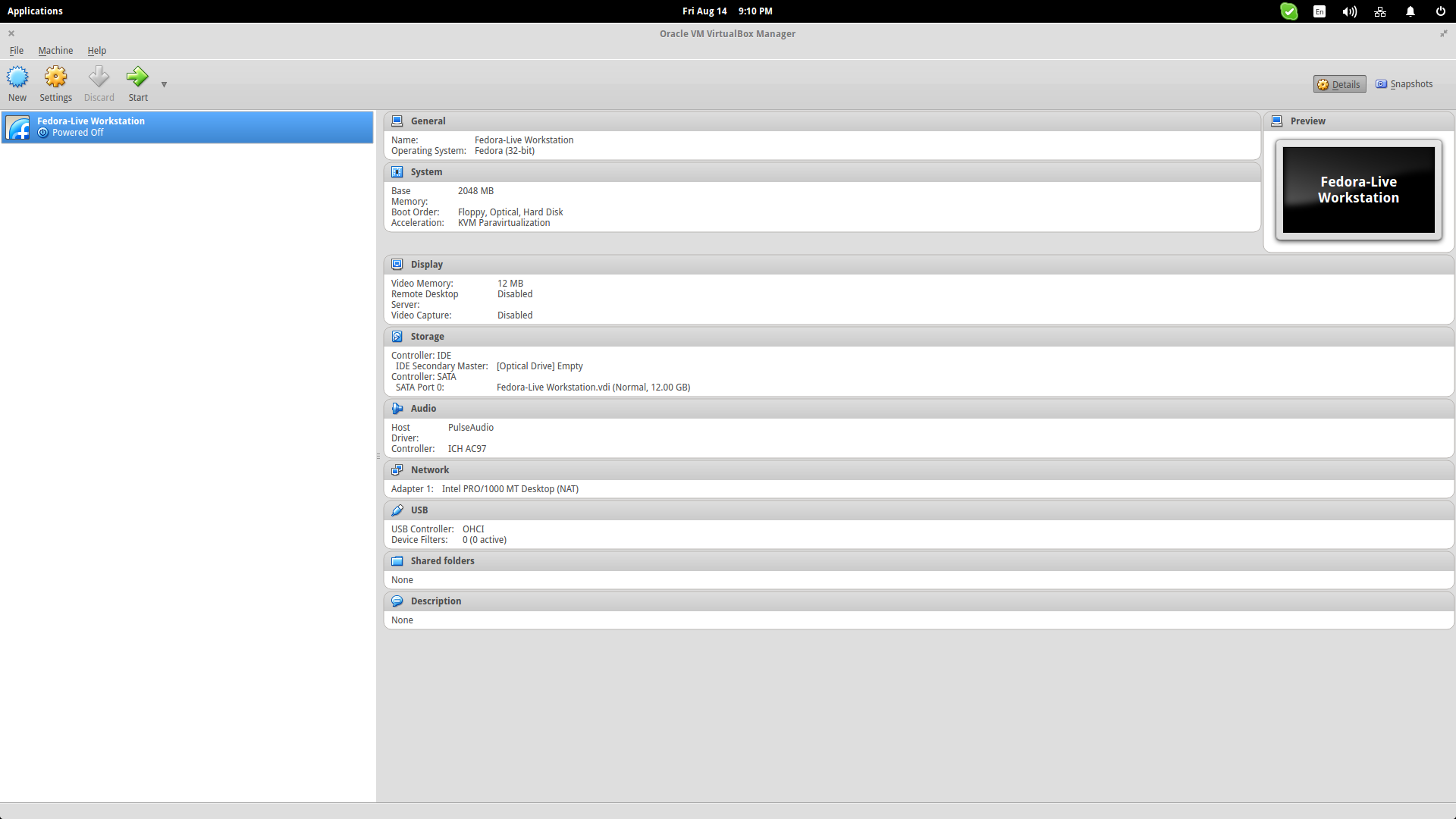This screenshot has width=1456, height=819.
Task: Click the Preview section monitor icon
Action: click(1276, 121)
